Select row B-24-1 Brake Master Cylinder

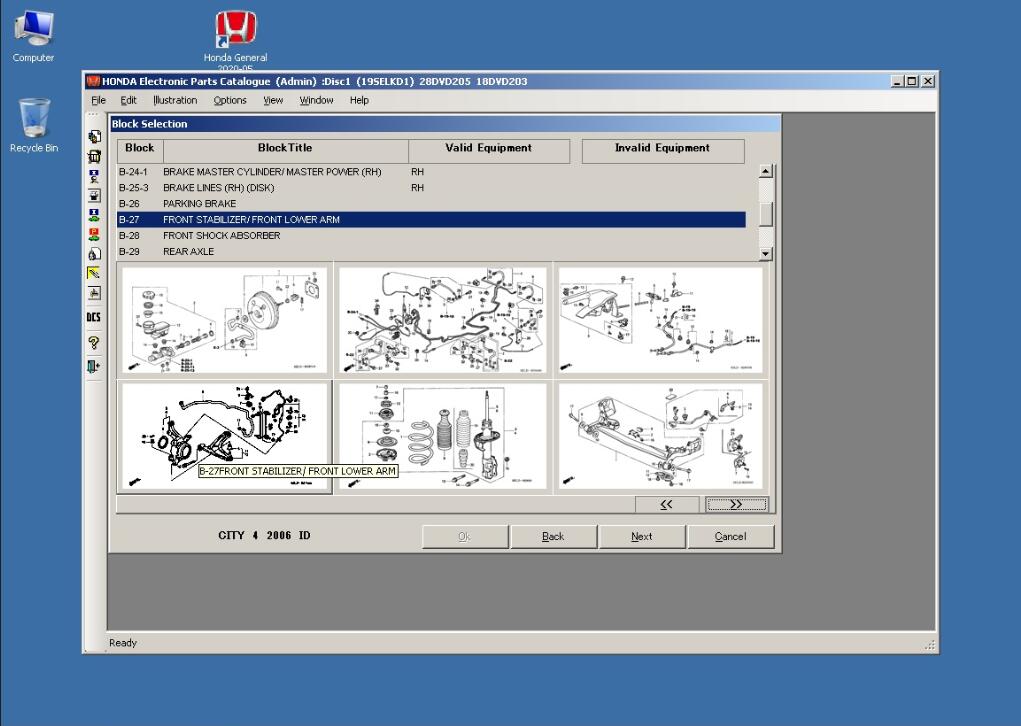(431, 172)
